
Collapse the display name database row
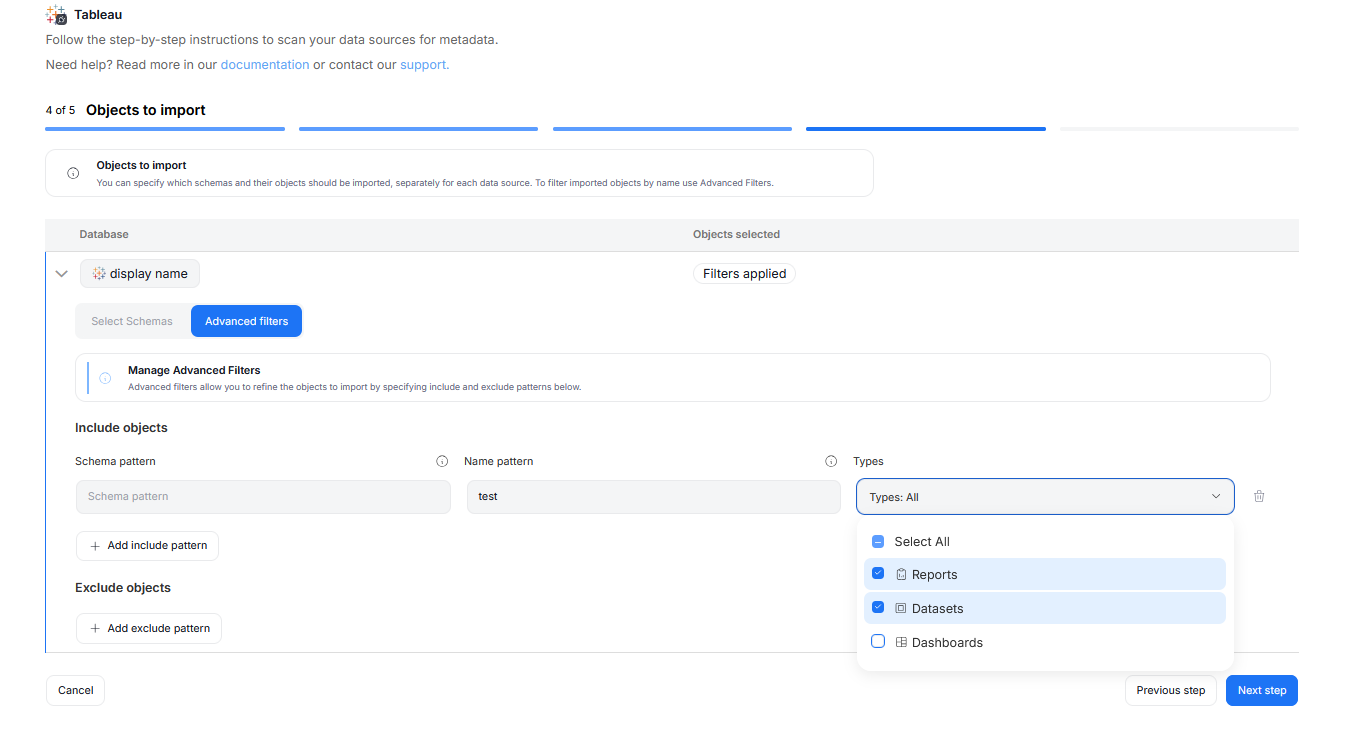pyautogui.click(x=61, y=274)
